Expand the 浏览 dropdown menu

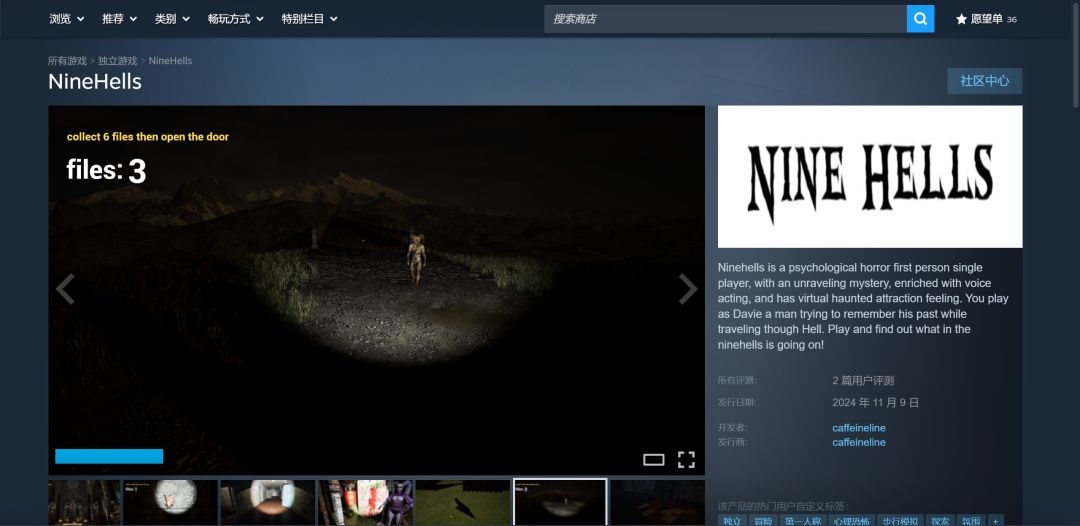click(x=67, y=19)
